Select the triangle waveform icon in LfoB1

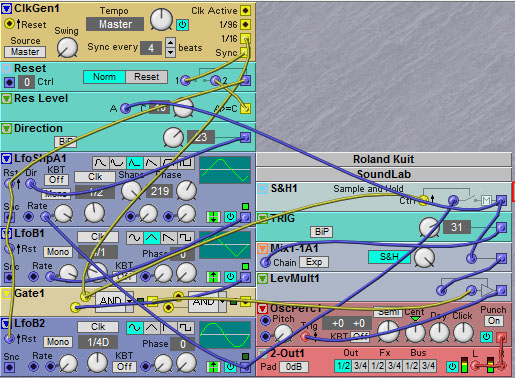point(152,238)
